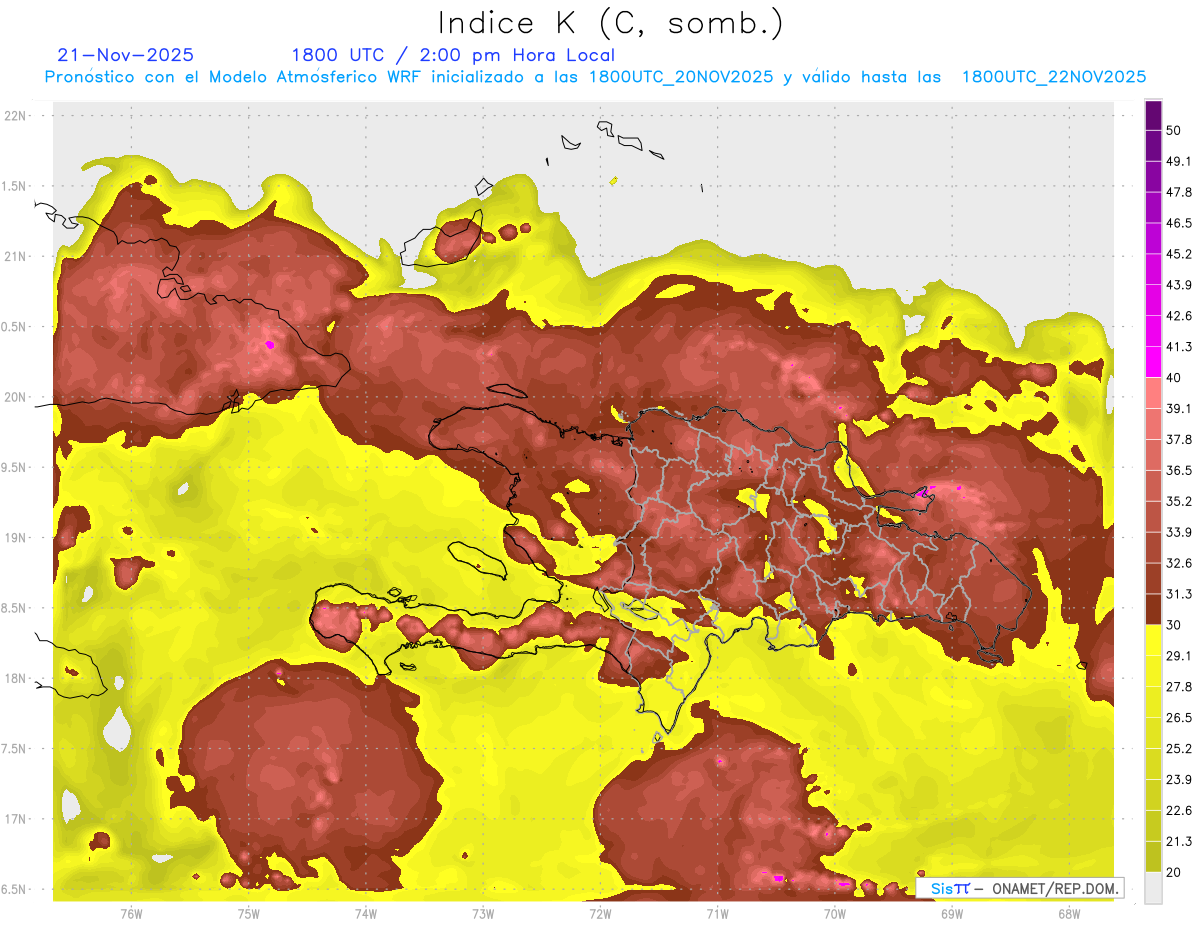
Task: Click "1800 UTC / 2:00 pm Hora Local"
Action: (452, 55)
